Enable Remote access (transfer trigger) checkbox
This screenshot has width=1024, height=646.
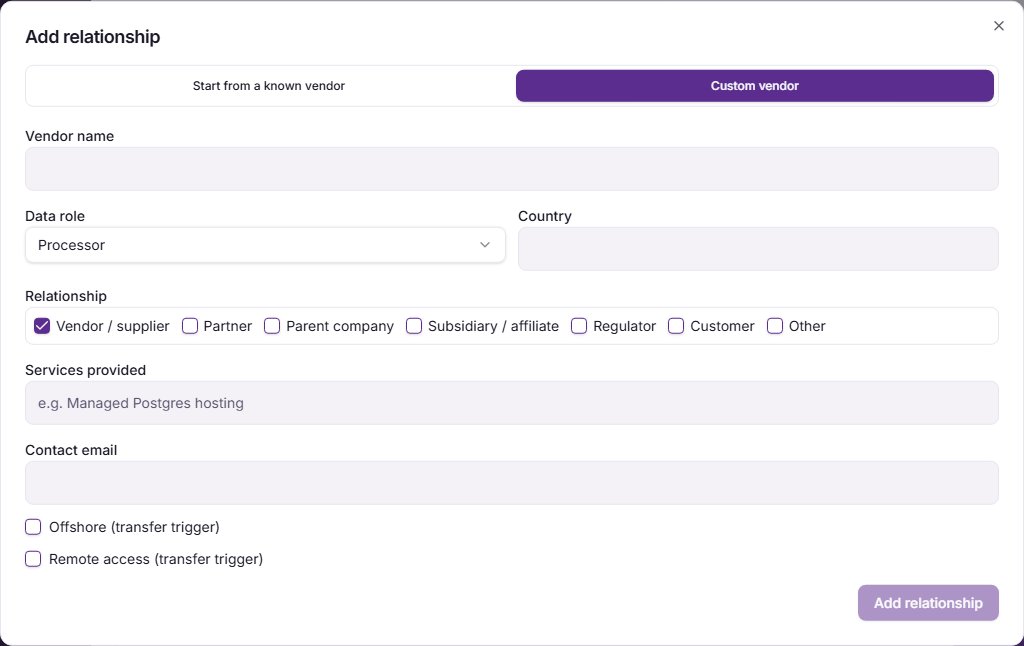pos(33,558)
